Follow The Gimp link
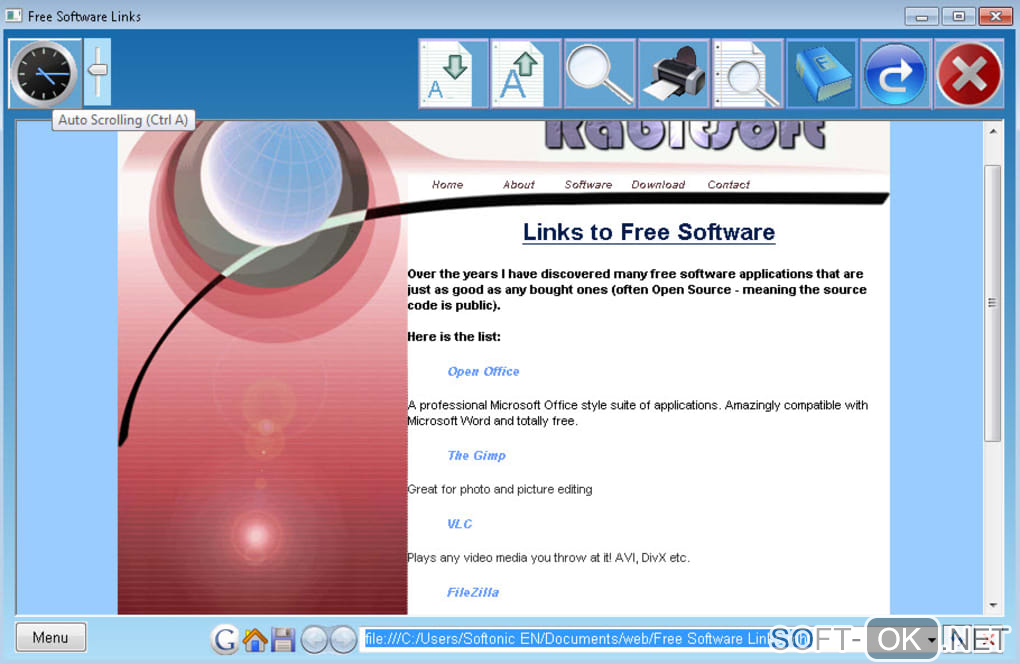The image size is (1020, 664). (476, 455)
